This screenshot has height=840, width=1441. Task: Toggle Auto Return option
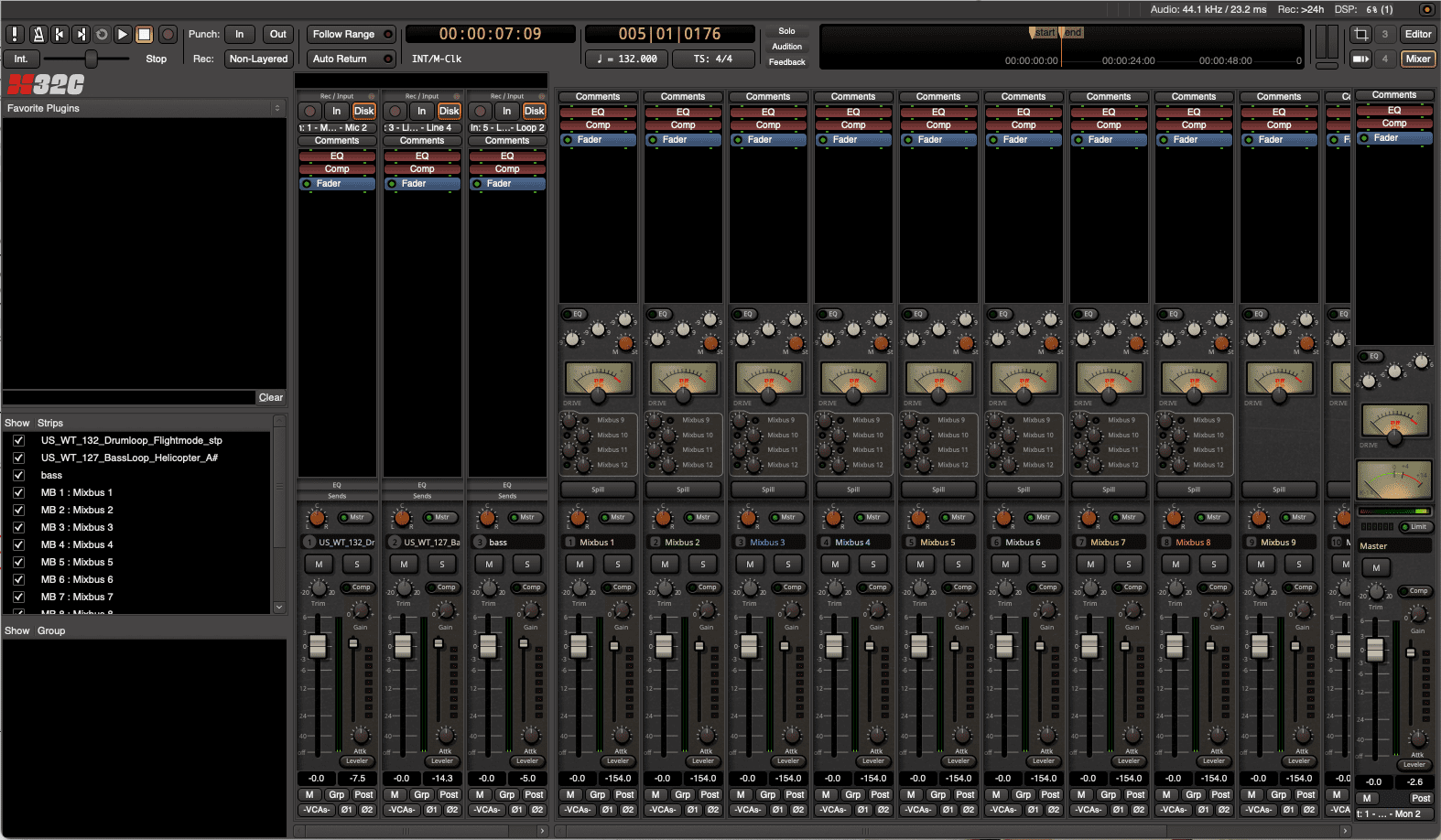coord(352,59)
